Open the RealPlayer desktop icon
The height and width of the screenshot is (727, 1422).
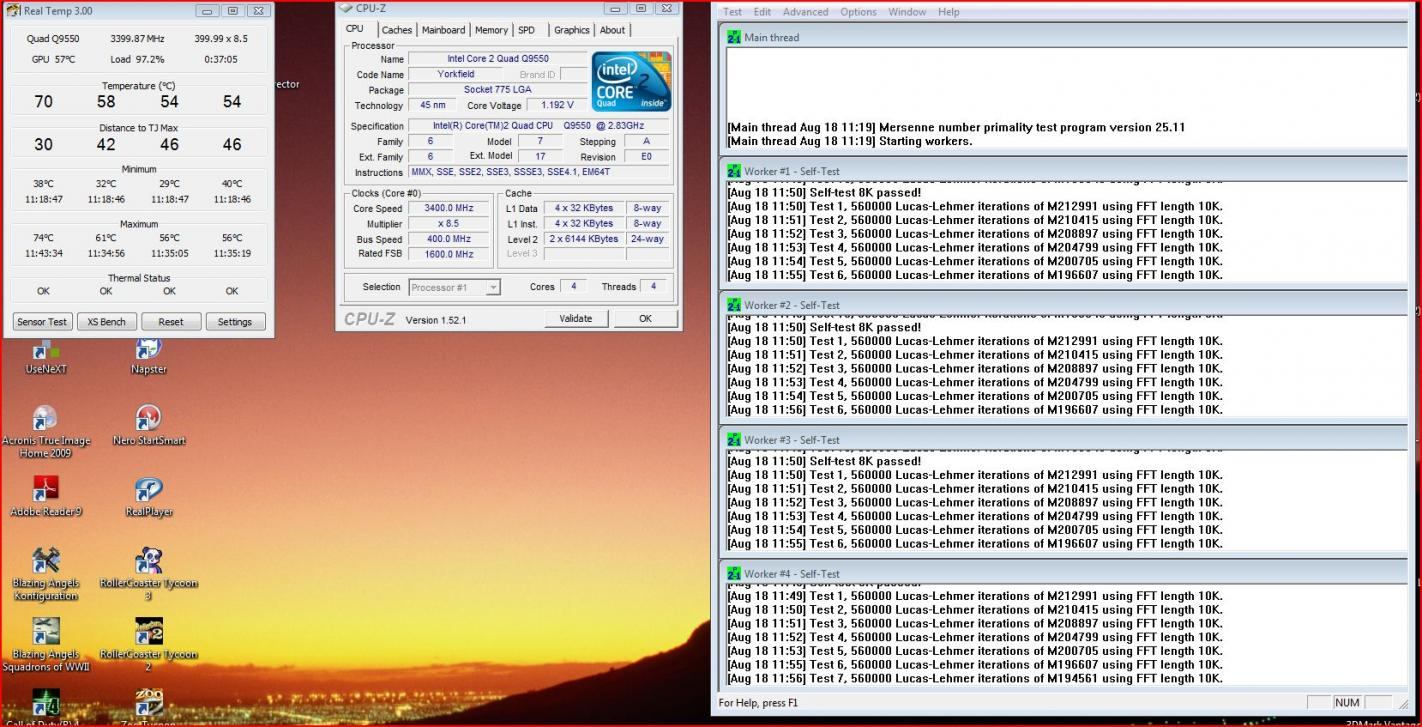coord(149,497)
